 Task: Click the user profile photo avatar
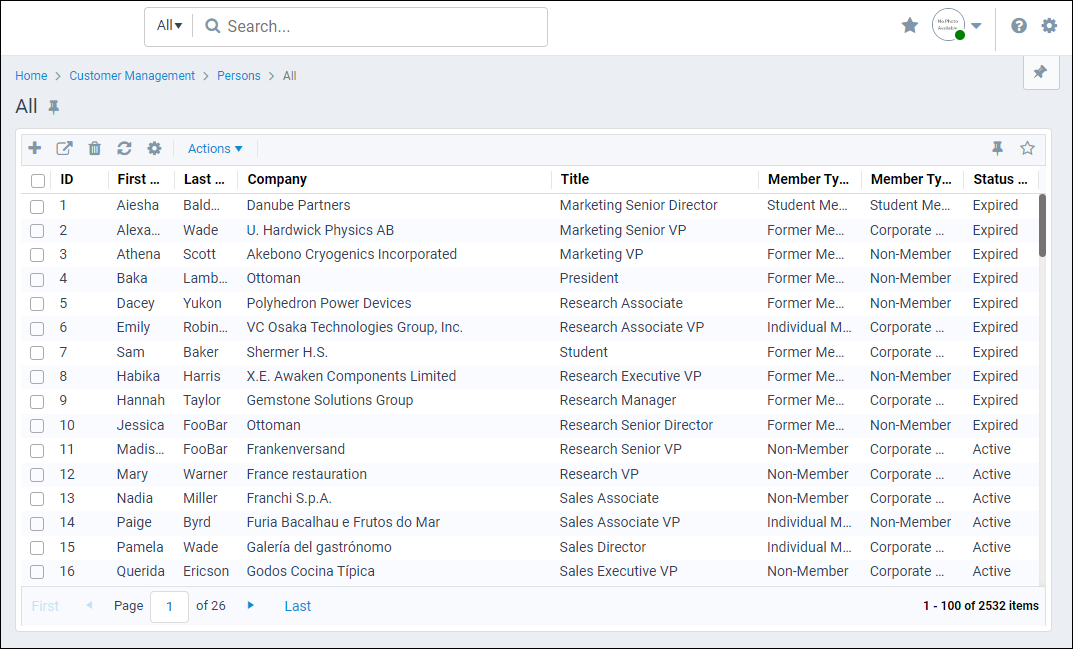pos(948,25)
